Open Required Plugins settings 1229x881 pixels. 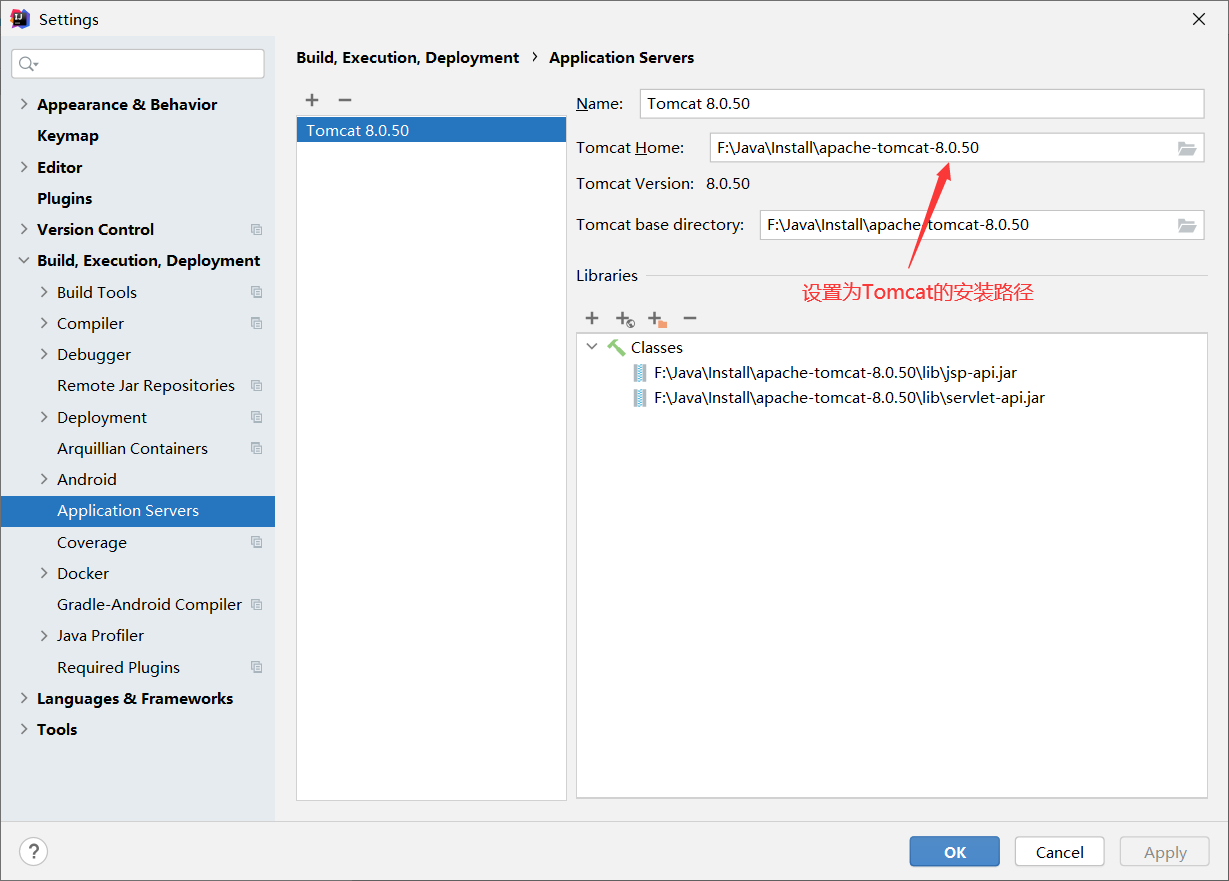(119, 667)
